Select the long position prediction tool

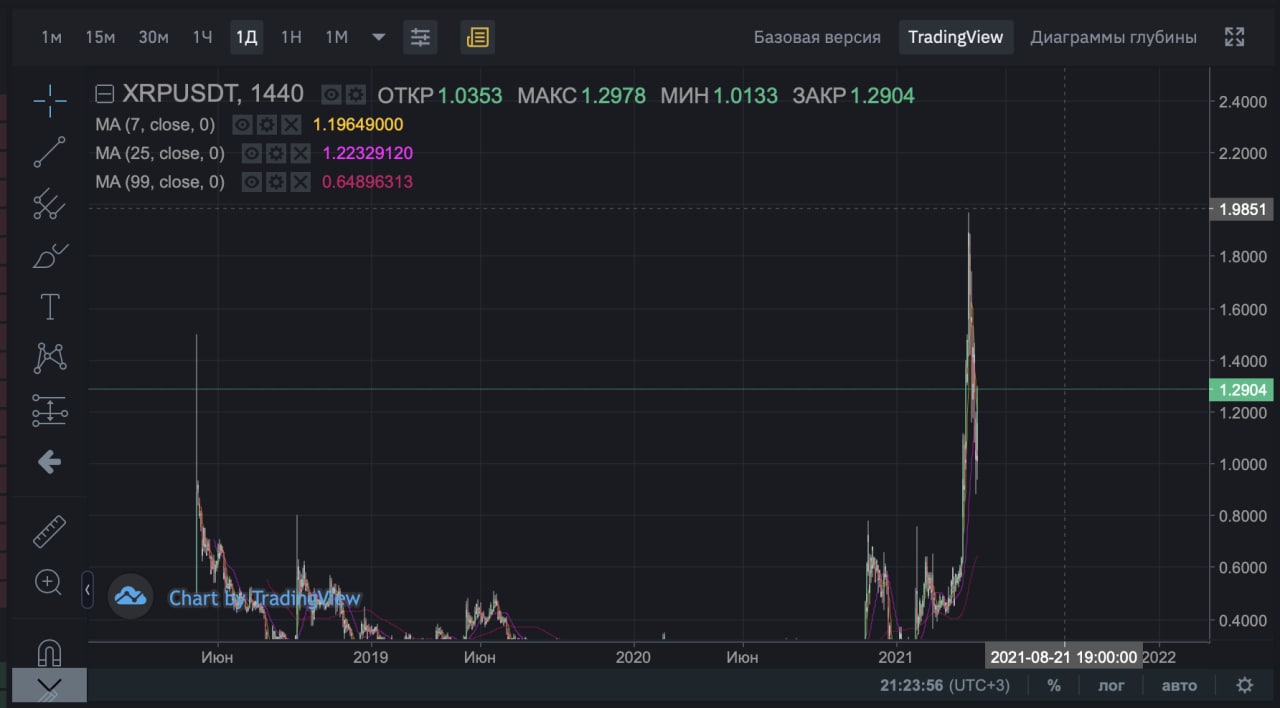[49, 410]
